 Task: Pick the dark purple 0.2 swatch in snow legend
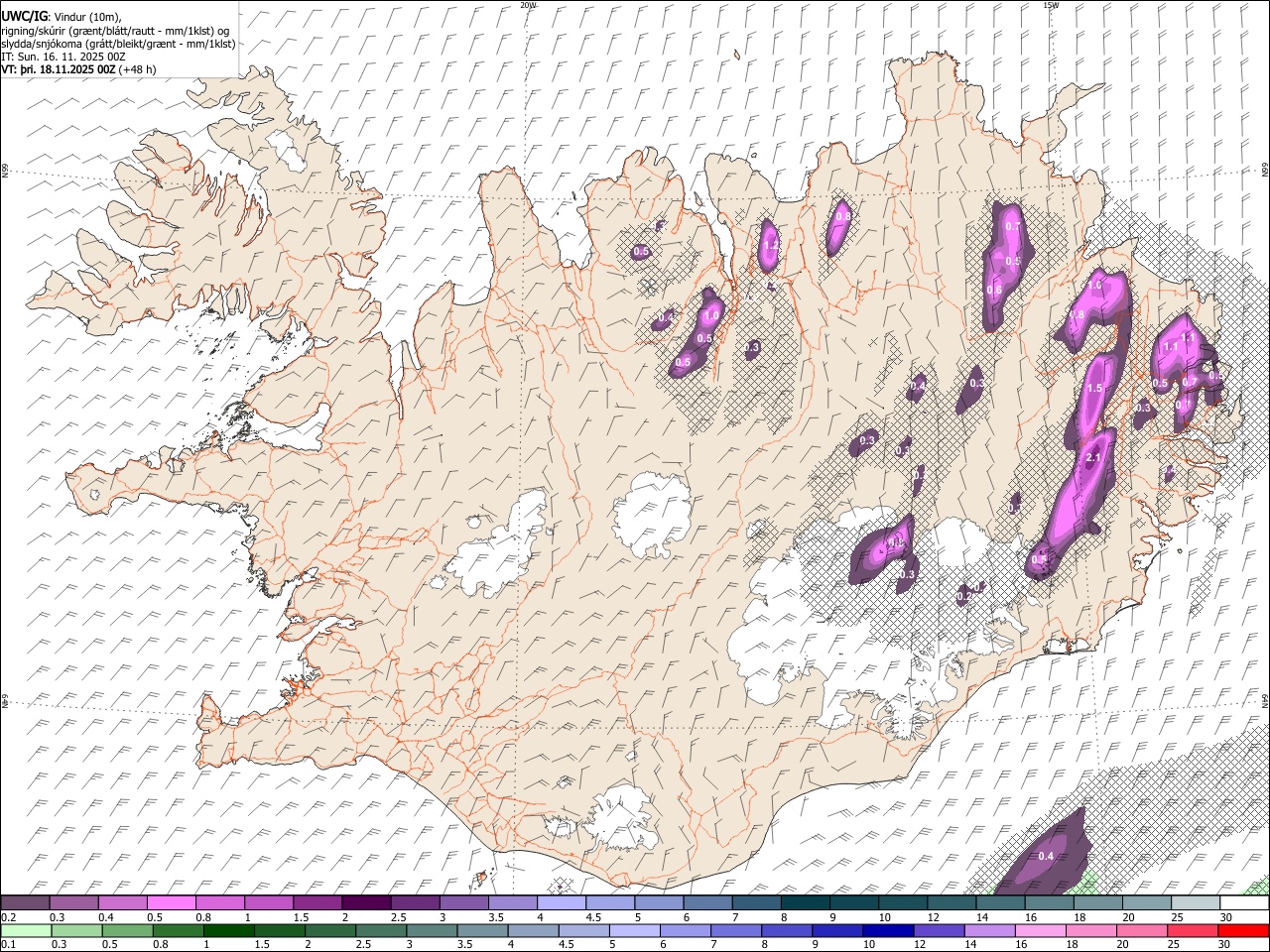(x=25, y=903)
